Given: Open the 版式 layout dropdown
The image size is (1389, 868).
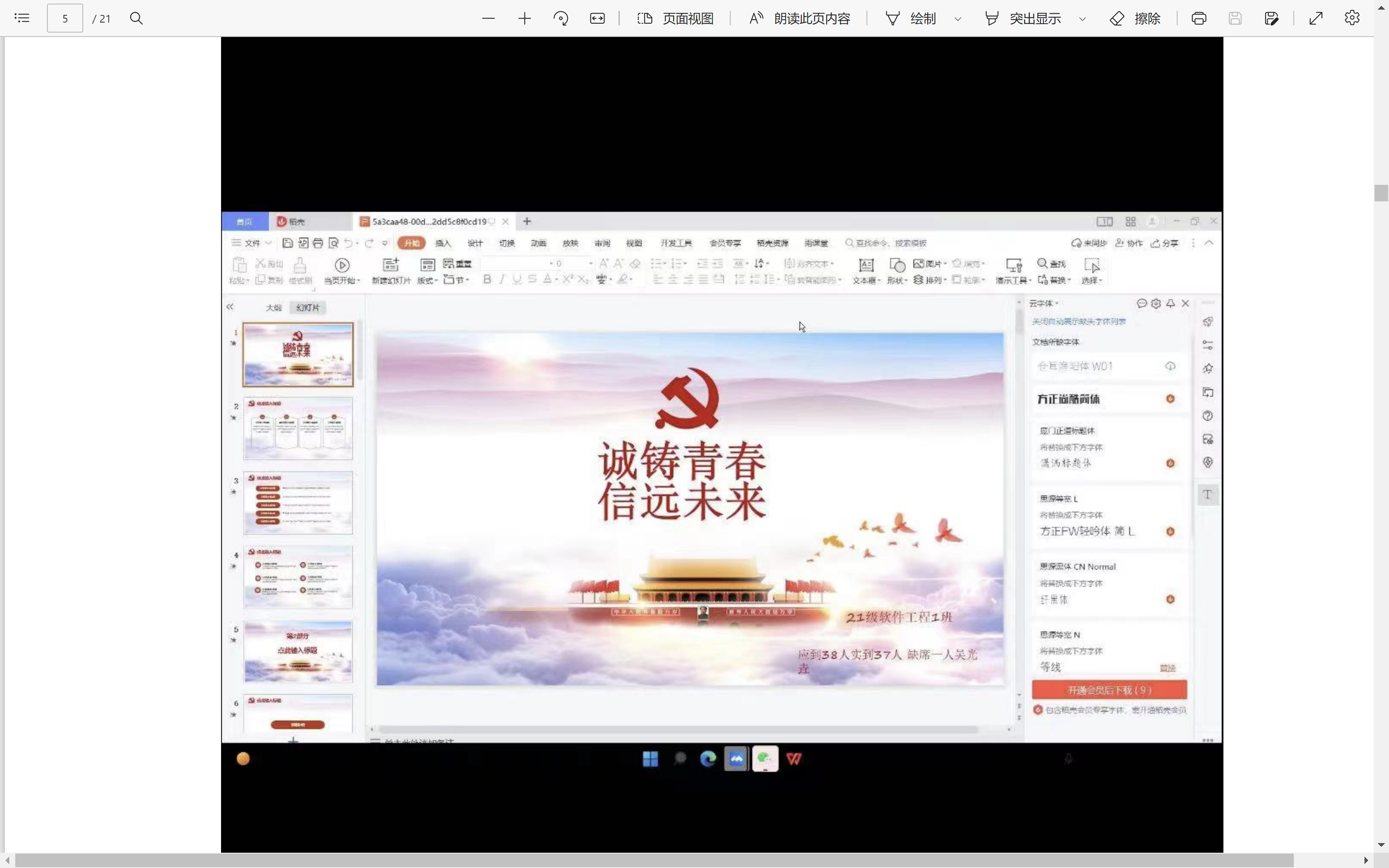Looking at the screenshot, I should pos(428,271).
